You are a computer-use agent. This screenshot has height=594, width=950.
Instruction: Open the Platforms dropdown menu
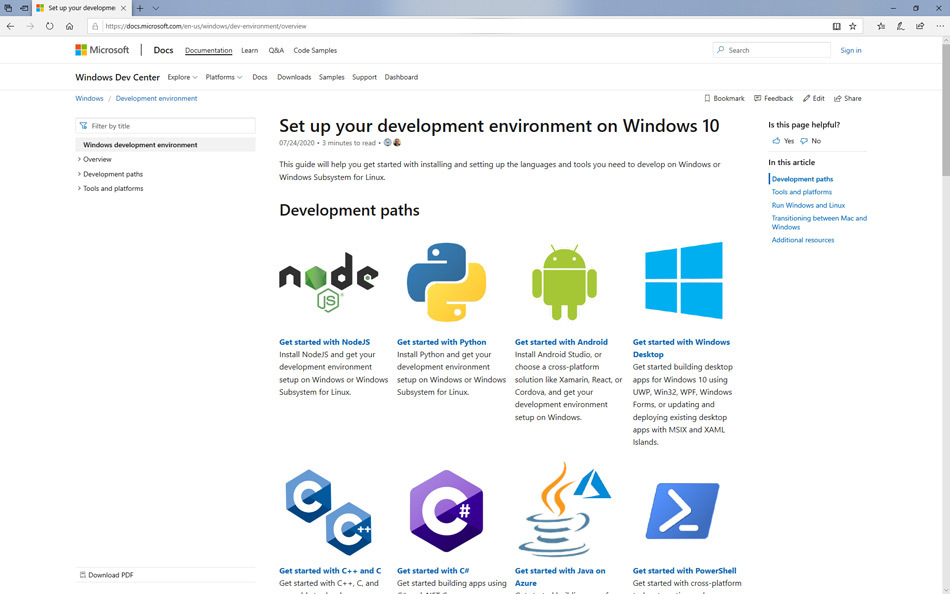tap(222, 77)
